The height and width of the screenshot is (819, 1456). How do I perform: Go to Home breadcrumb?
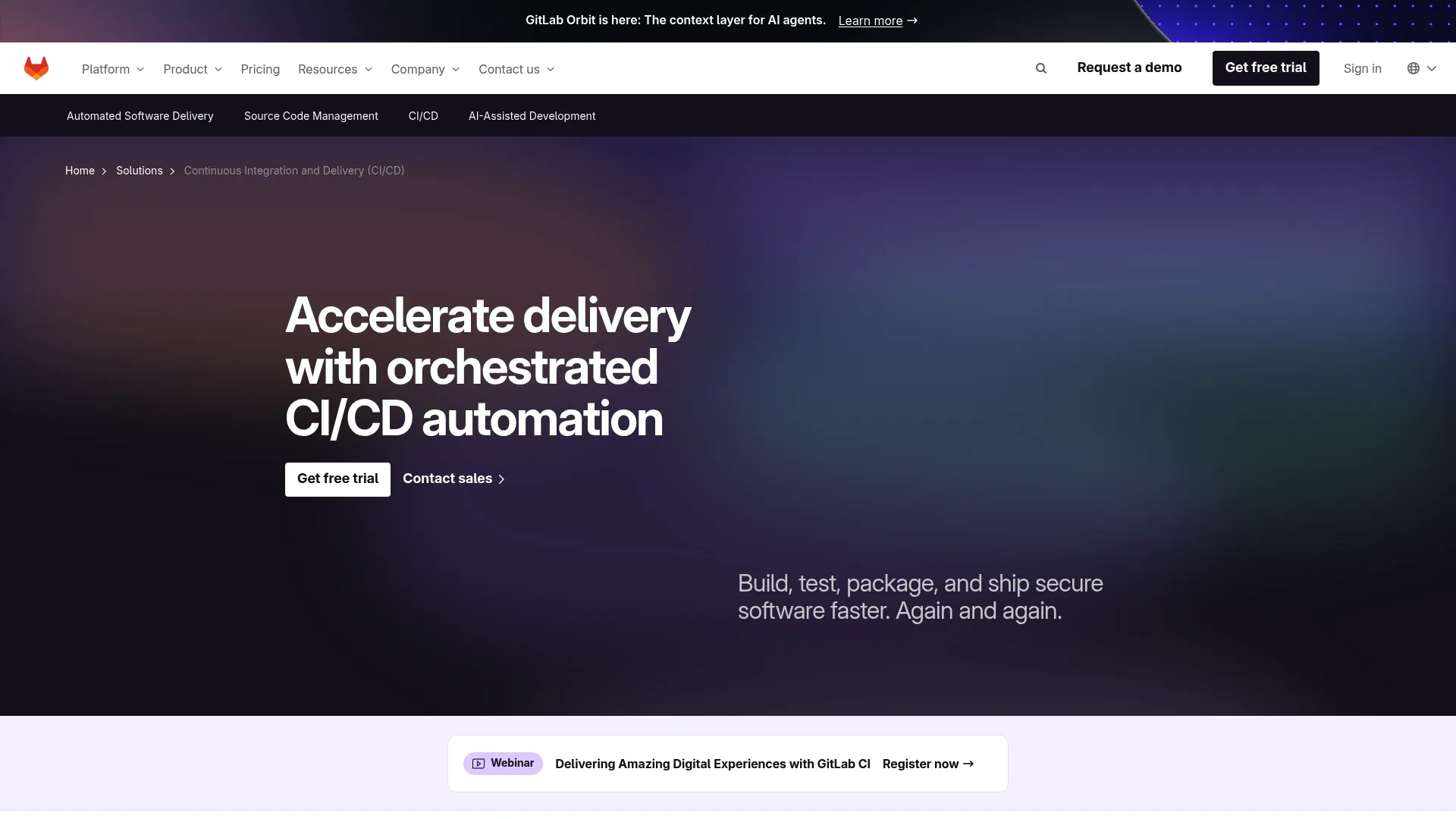tap(80, 171)
